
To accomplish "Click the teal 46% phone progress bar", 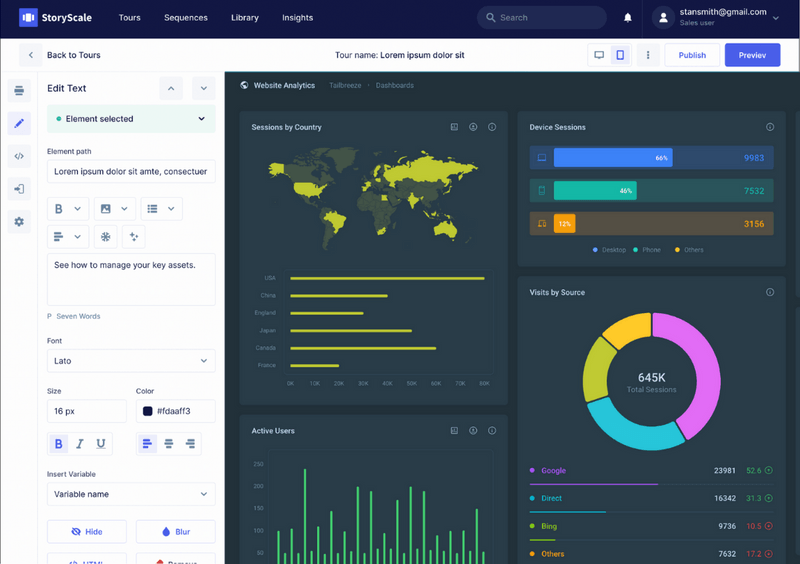I will point(595,191).
